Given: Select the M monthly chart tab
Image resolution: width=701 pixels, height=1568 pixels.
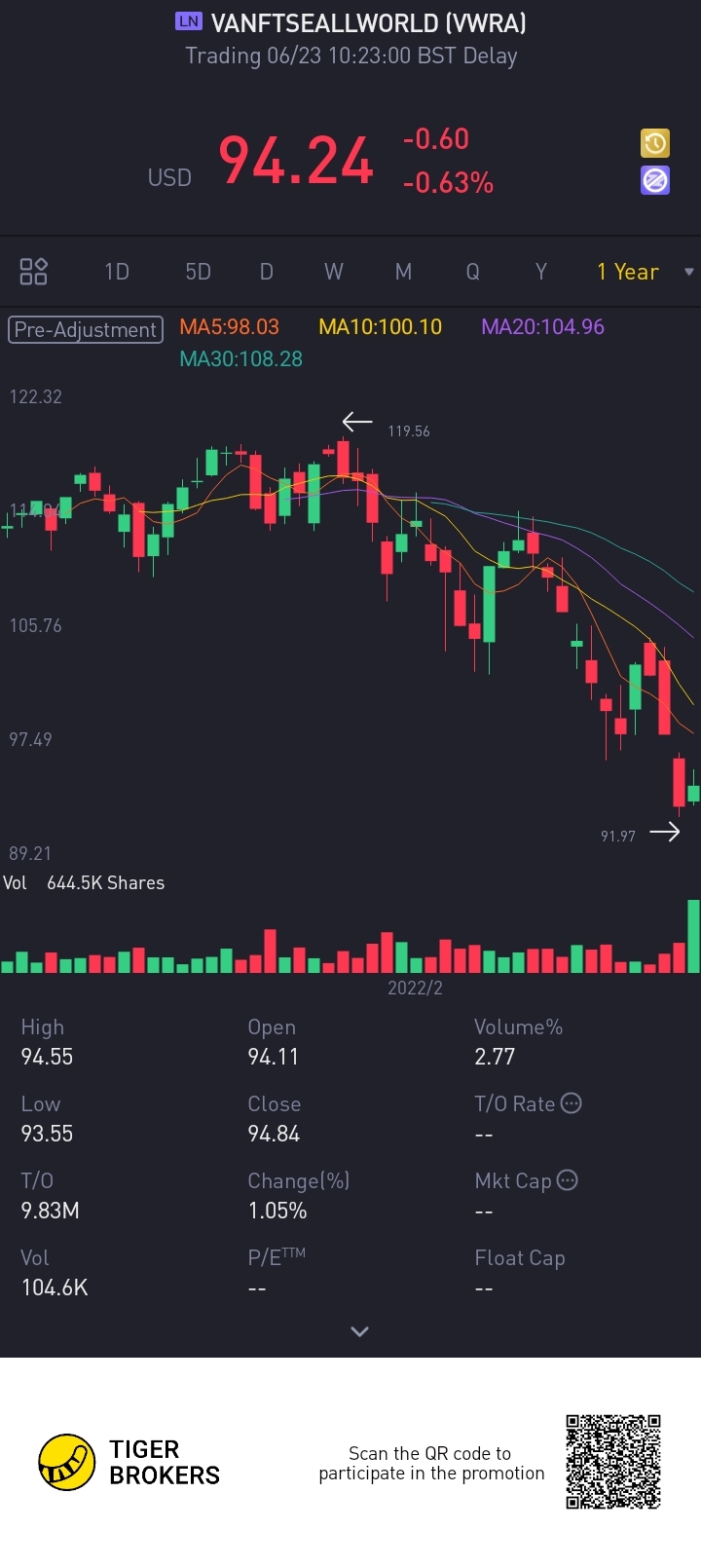Looking at the screenshot, I should click(403, 272).
